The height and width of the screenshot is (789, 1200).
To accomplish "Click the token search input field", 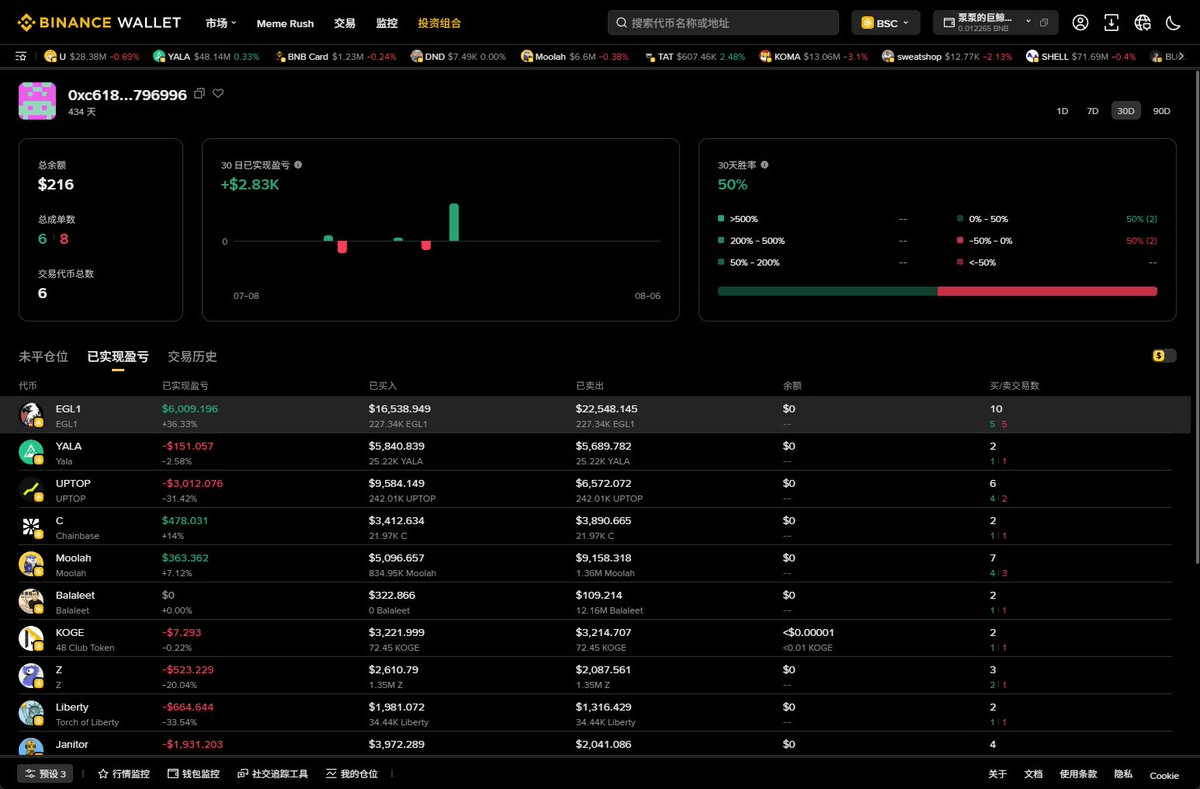I will pyautogui.click(x=723, y=22).
